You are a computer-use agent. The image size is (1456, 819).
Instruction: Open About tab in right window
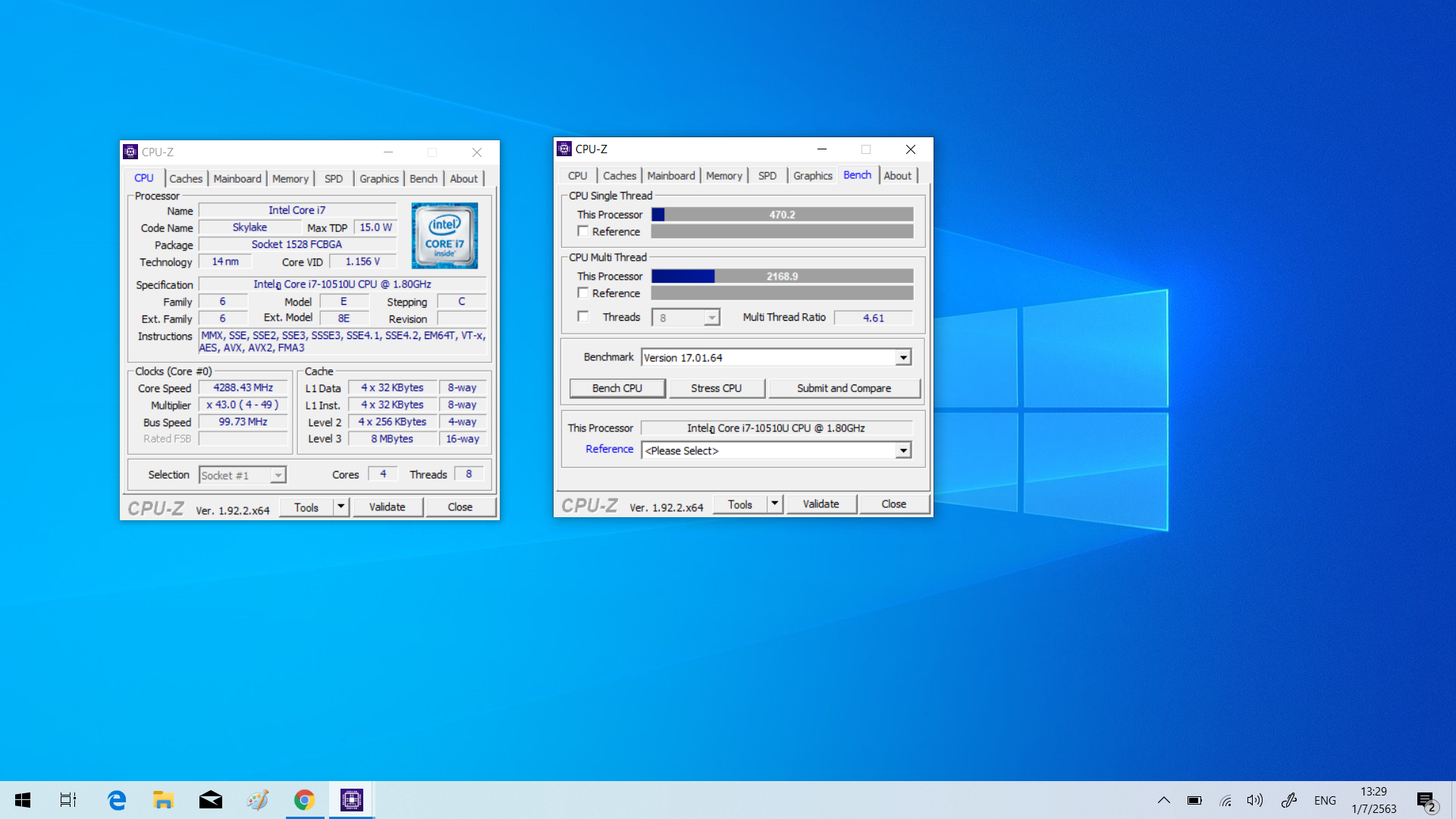click(x=898, y=176)
